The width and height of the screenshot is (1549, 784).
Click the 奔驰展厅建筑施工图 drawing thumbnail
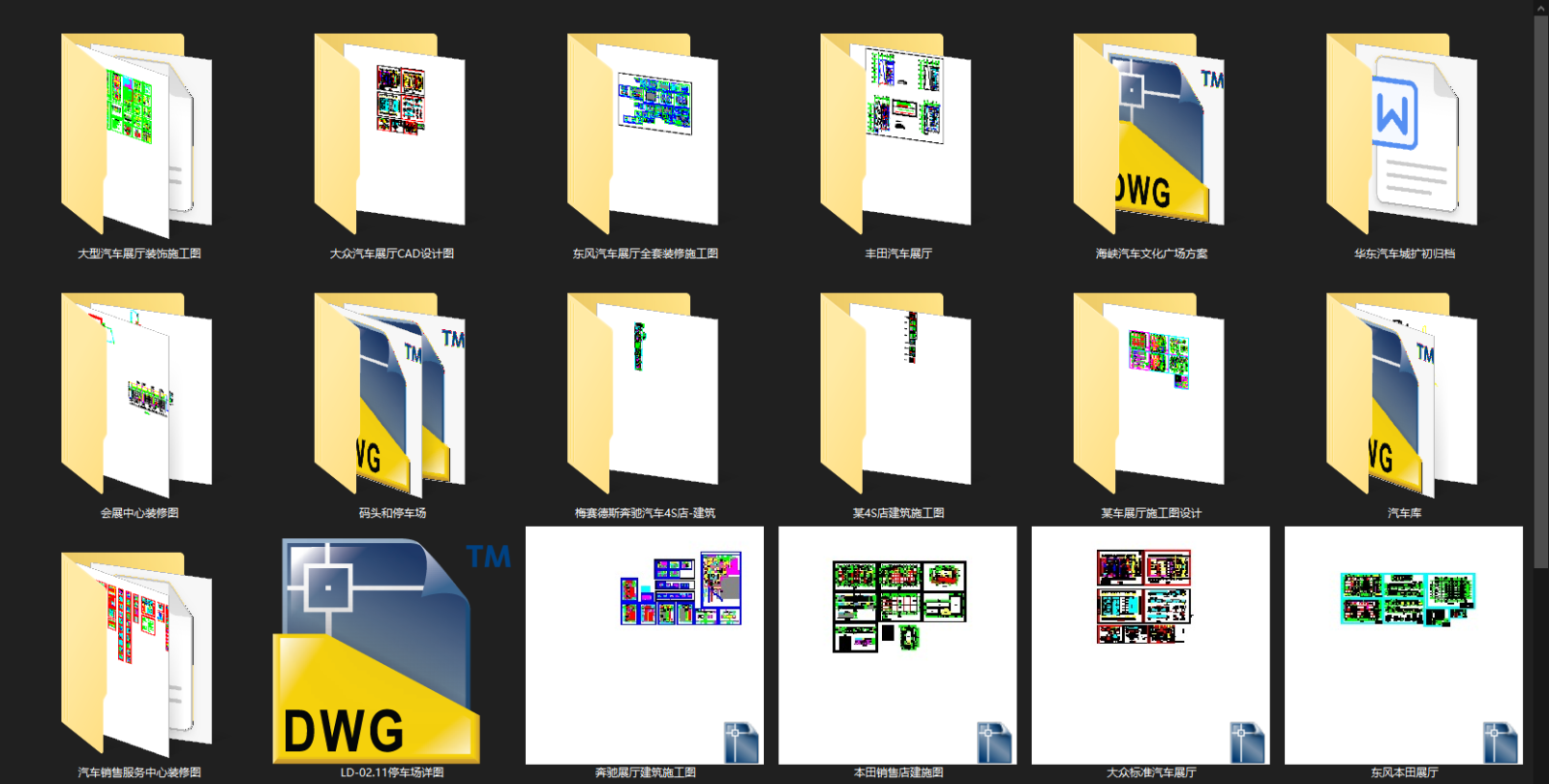tap(645, 646)
